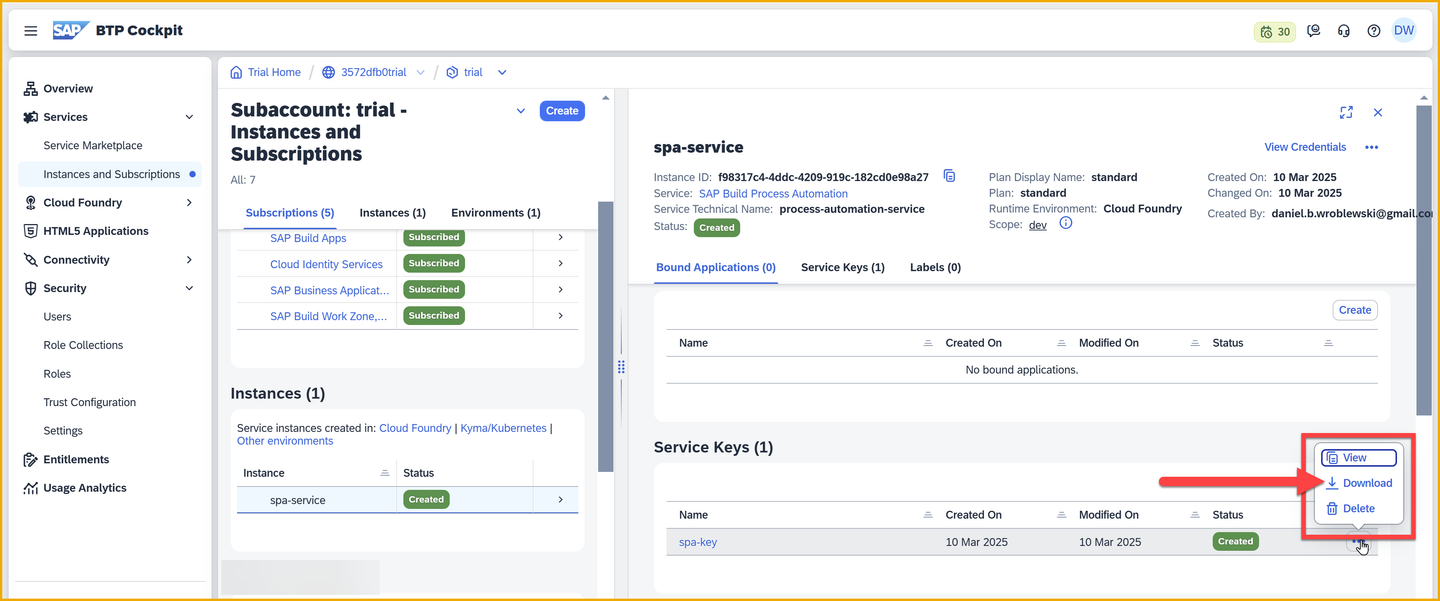
Task: Open column menu for Service Keys Modified On
Action: (1196, 515)
